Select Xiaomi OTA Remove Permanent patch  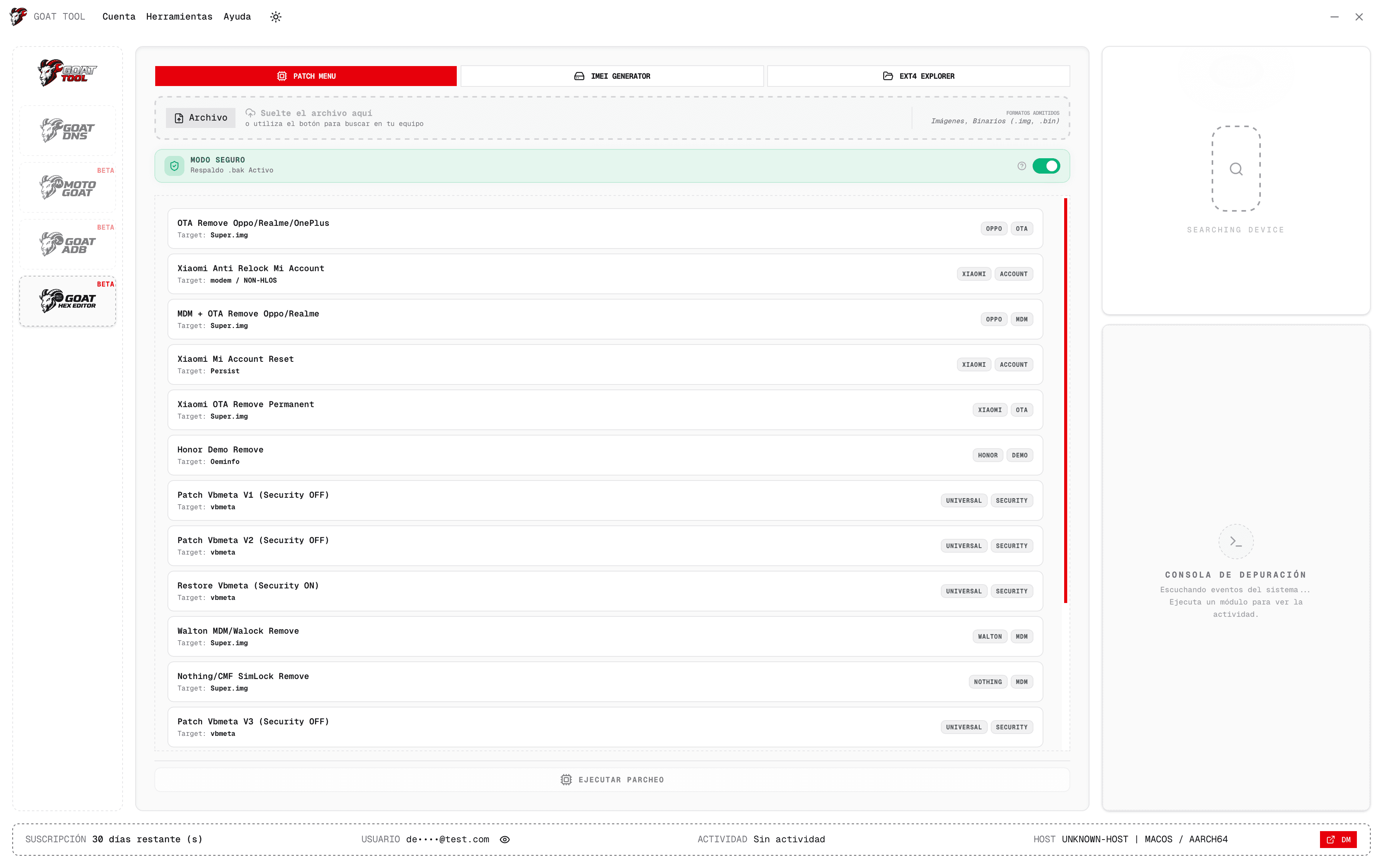tap(605, 410)
